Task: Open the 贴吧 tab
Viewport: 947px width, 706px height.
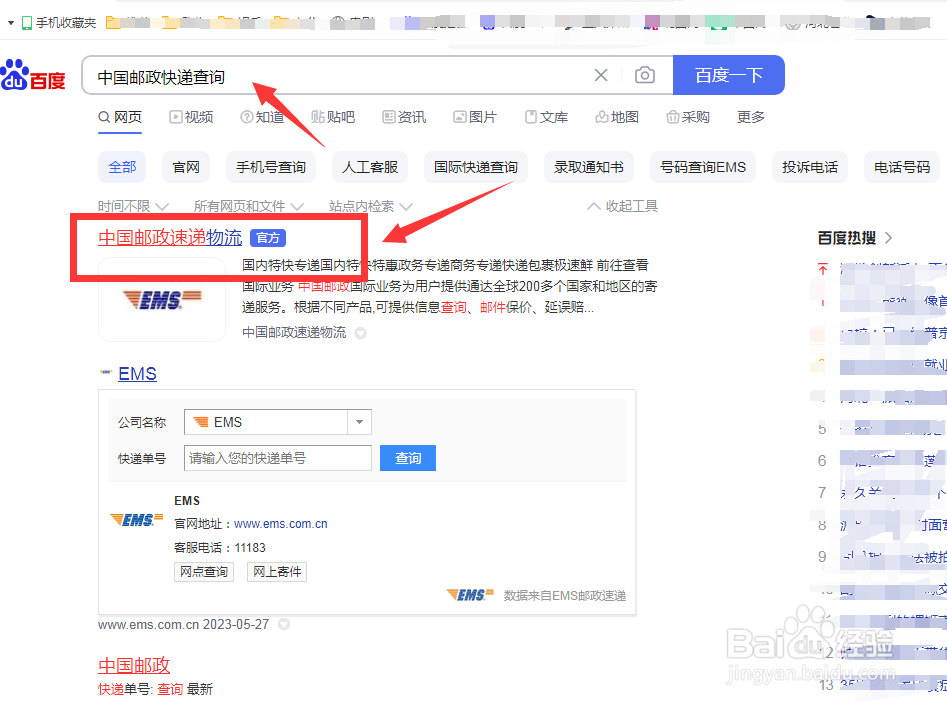Action: click(333, 117)
